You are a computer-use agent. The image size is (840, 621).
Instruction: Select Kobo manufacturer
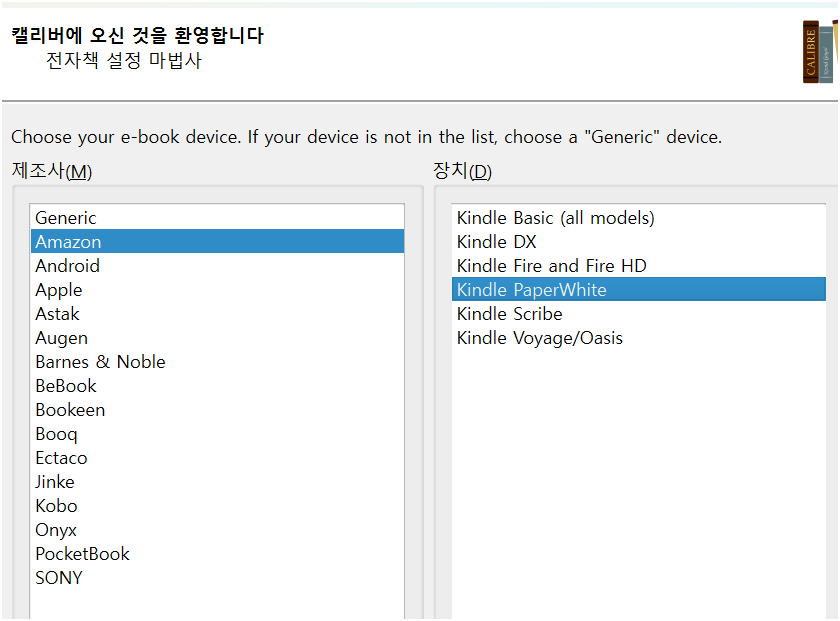217,506
